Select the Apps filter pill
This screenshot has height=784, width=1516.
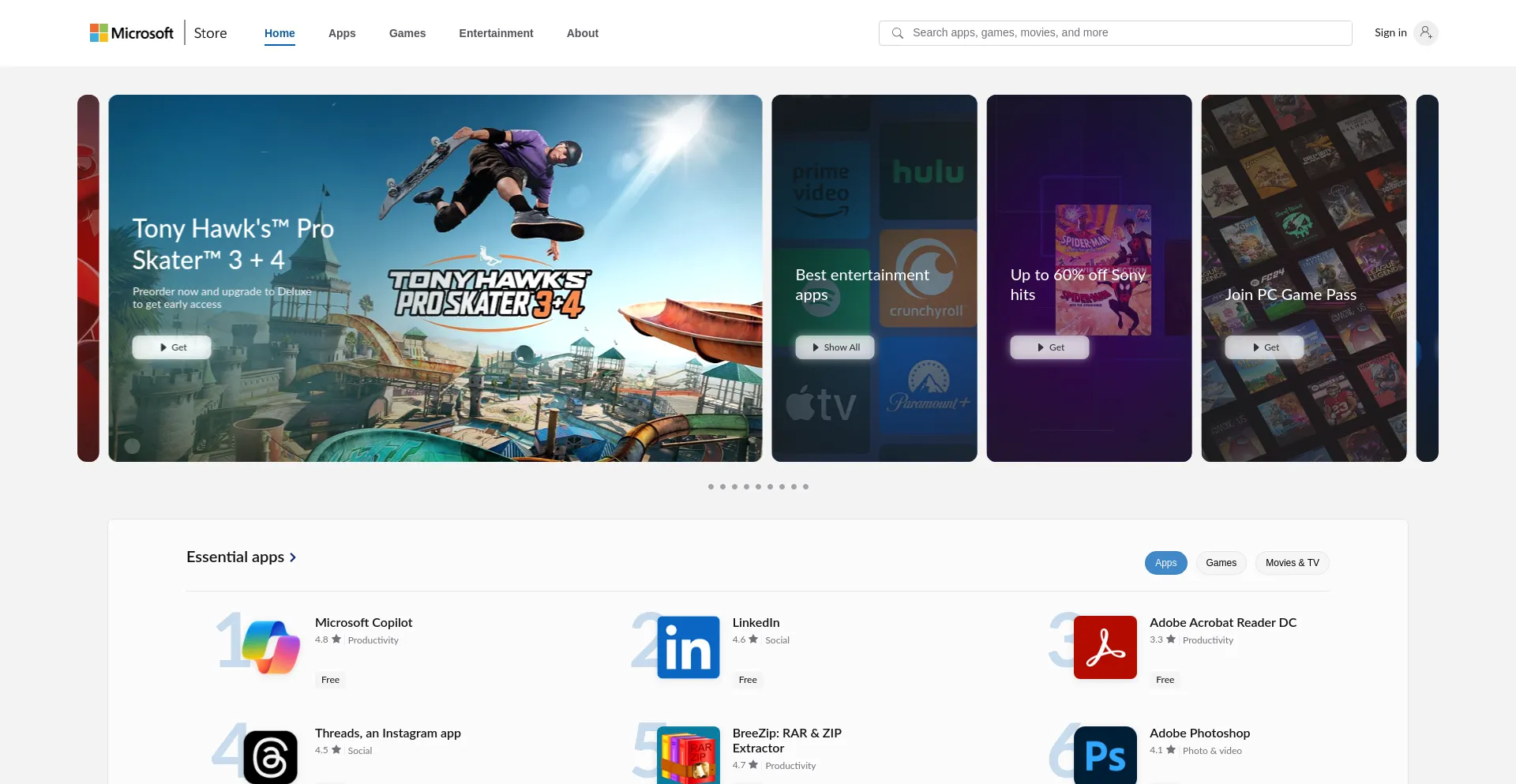(x=1165, y=563)
